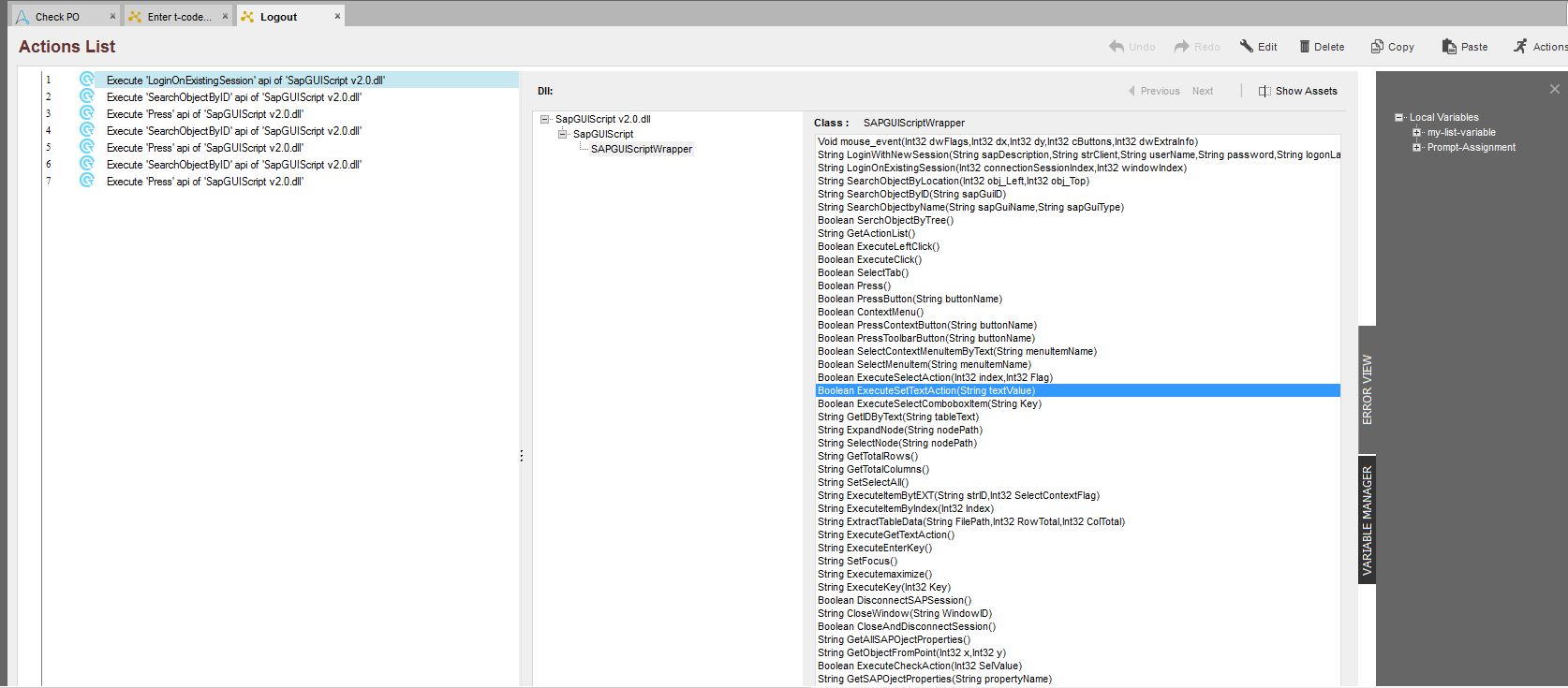Open the Variable Manager side tab
The height and width of the screenshot is (688, 1568).
[x=1367, y=520]
